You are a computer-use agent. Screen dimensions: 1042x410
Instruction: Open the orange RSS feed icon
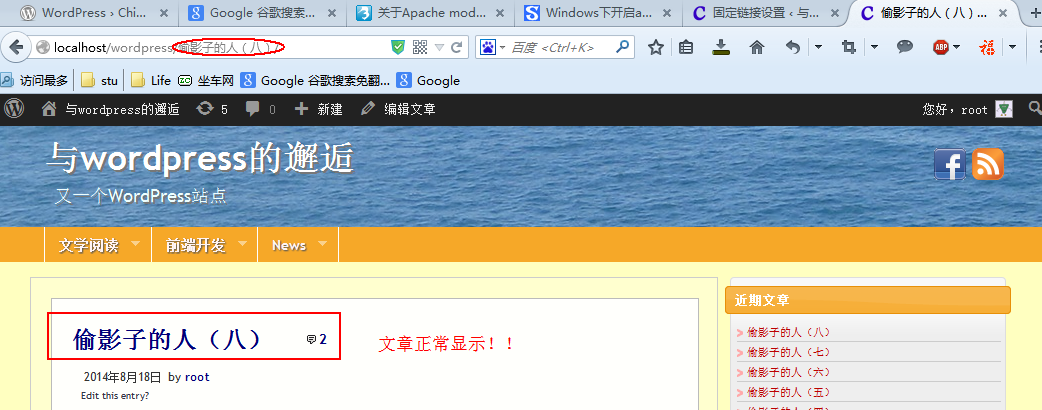pyautogui.click(x=988, y=164)
